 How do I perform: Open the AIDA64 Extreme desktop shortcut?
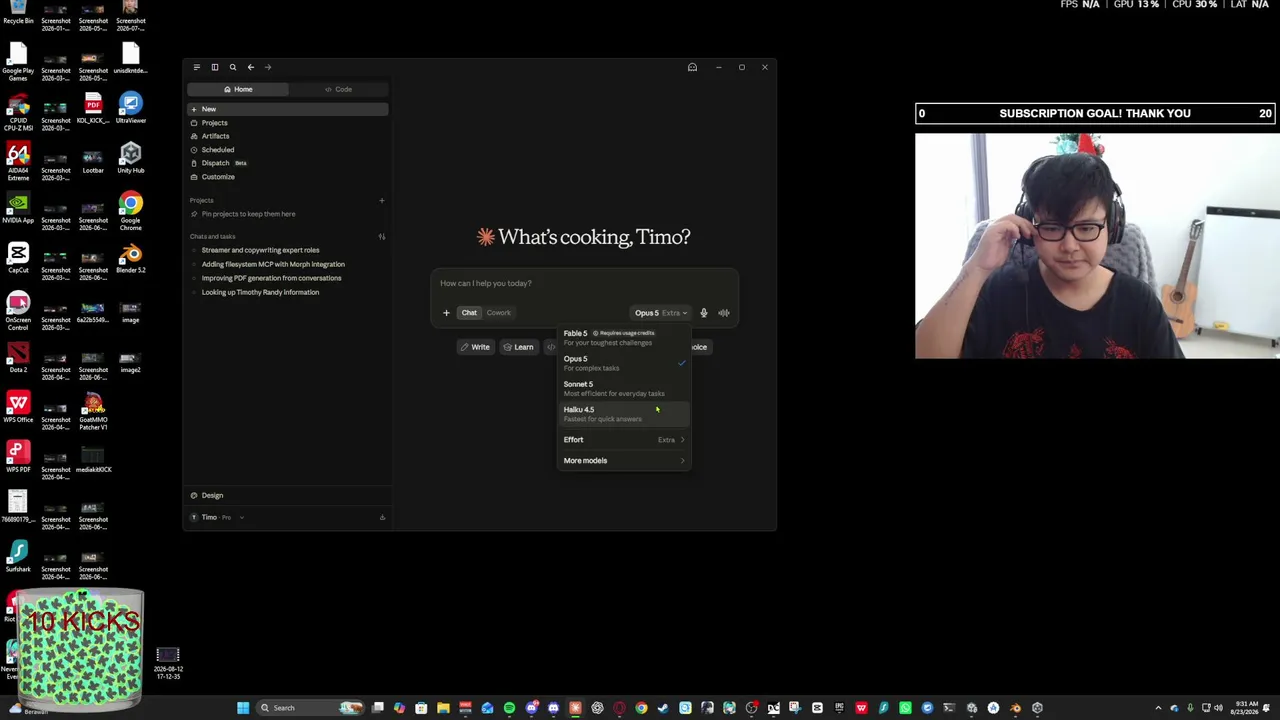coord(18,162)
